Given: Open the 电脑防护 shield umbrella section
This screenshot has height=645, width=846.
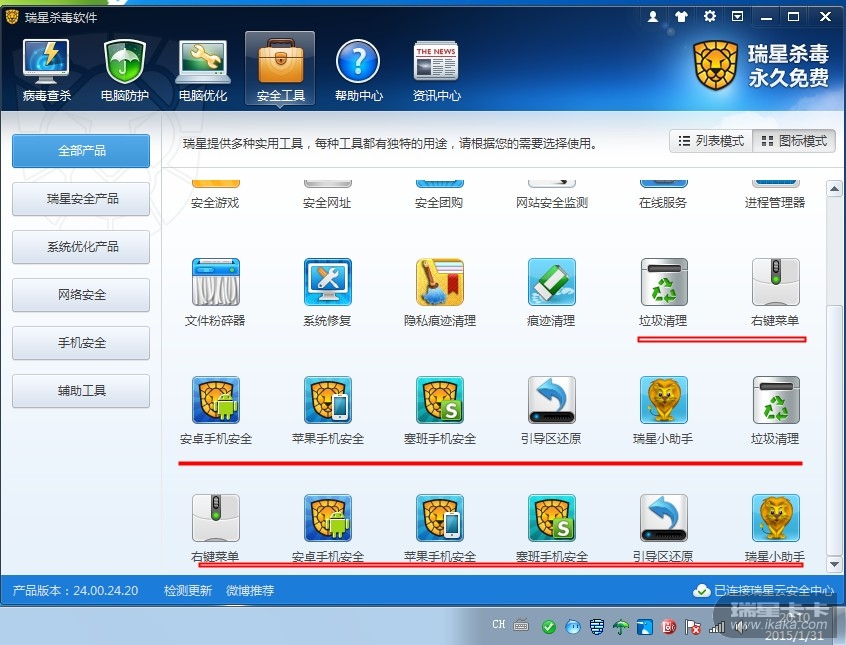Looking at the screenshot, I should point(125,69).
